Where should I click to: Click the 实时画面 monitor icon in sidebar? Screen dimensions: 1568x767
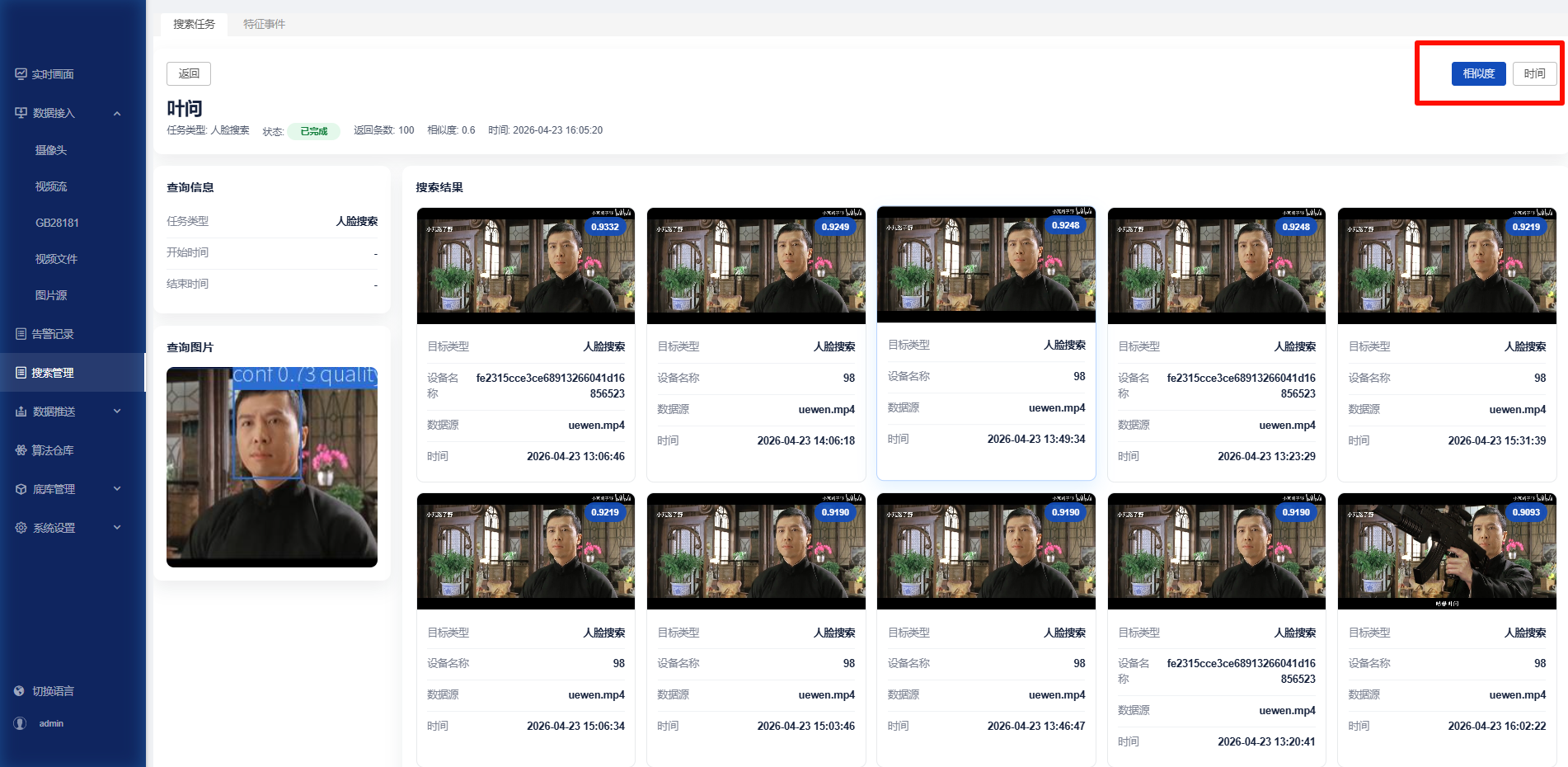[x=21, y=74]
